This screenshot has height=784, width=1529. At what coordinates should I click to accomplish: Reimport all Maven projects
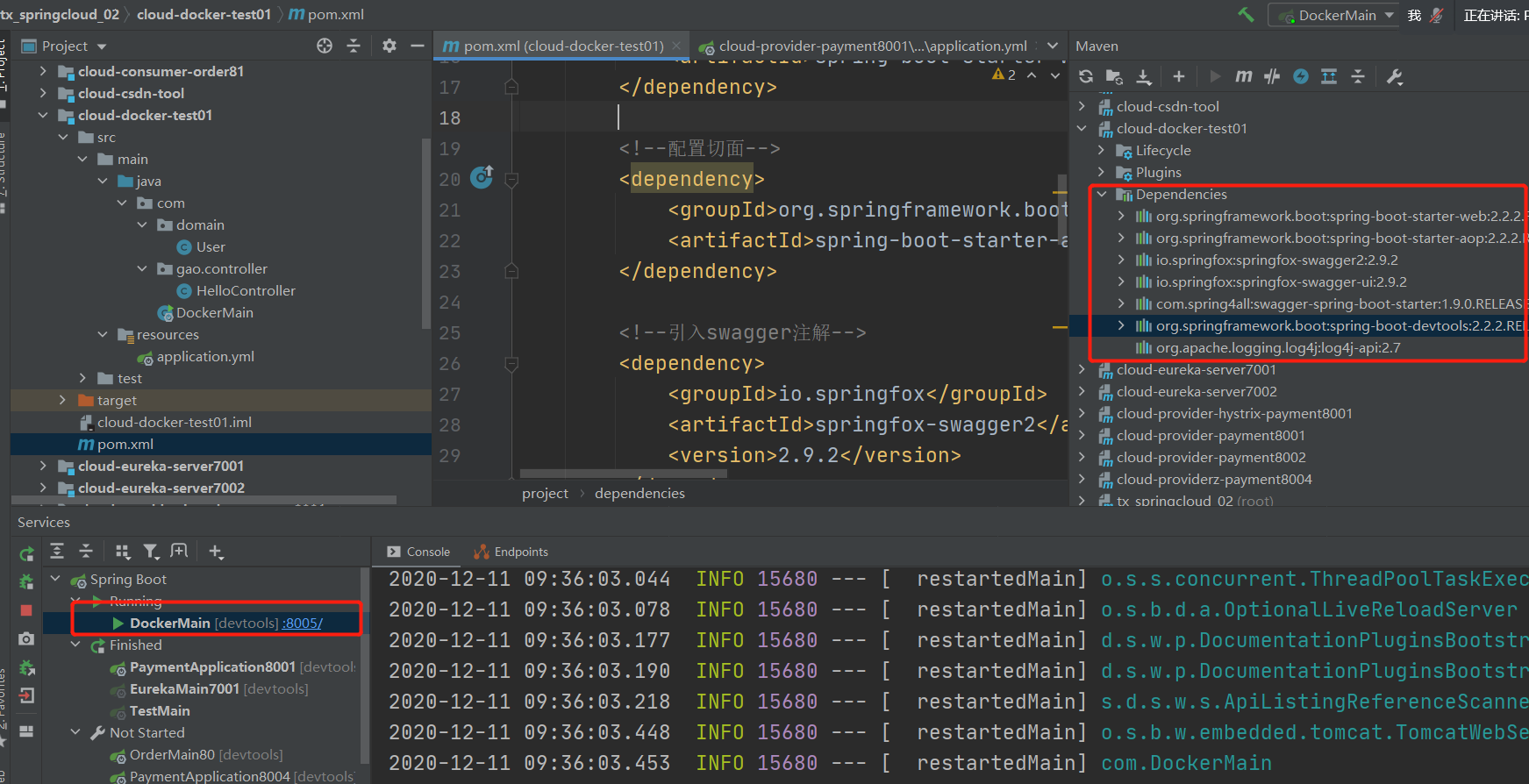[1086, 76]
